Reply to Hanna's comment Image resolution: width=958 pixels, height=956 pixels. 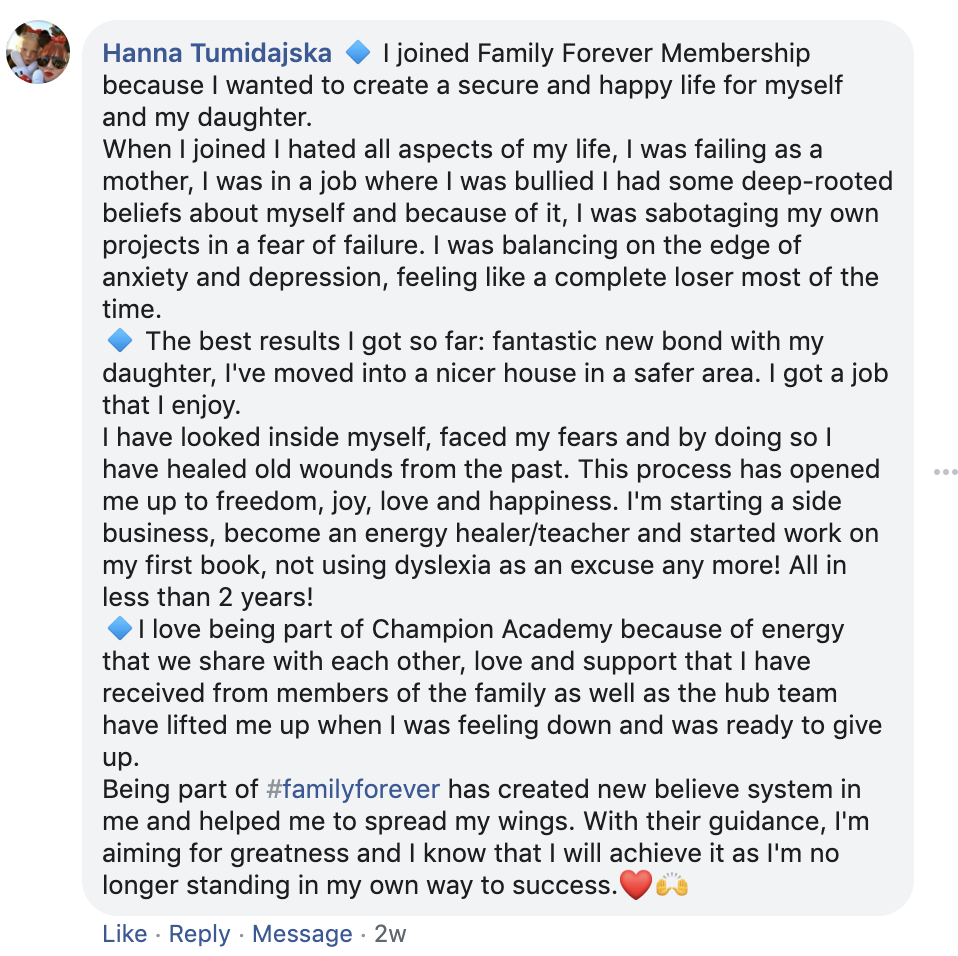[199, 934]
